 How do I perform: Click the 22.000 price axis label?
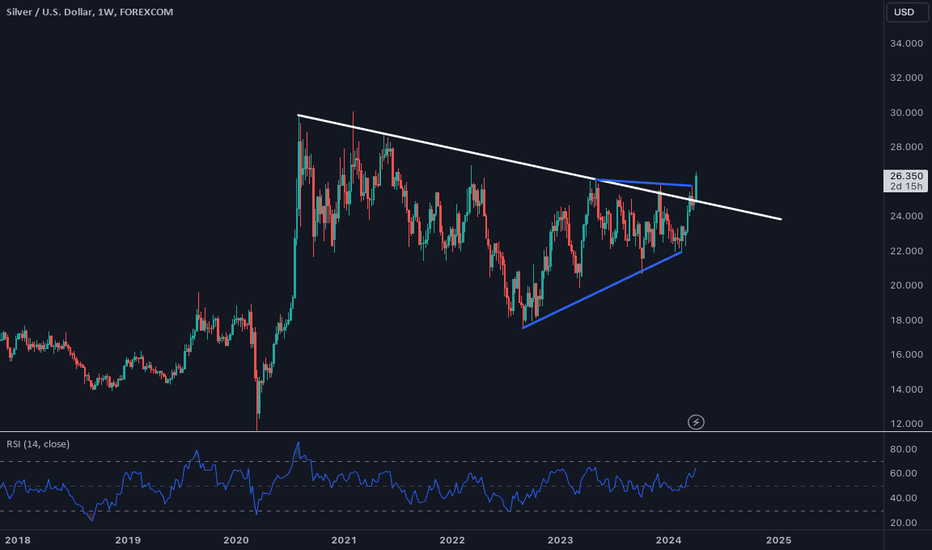[x=906, y=251]
